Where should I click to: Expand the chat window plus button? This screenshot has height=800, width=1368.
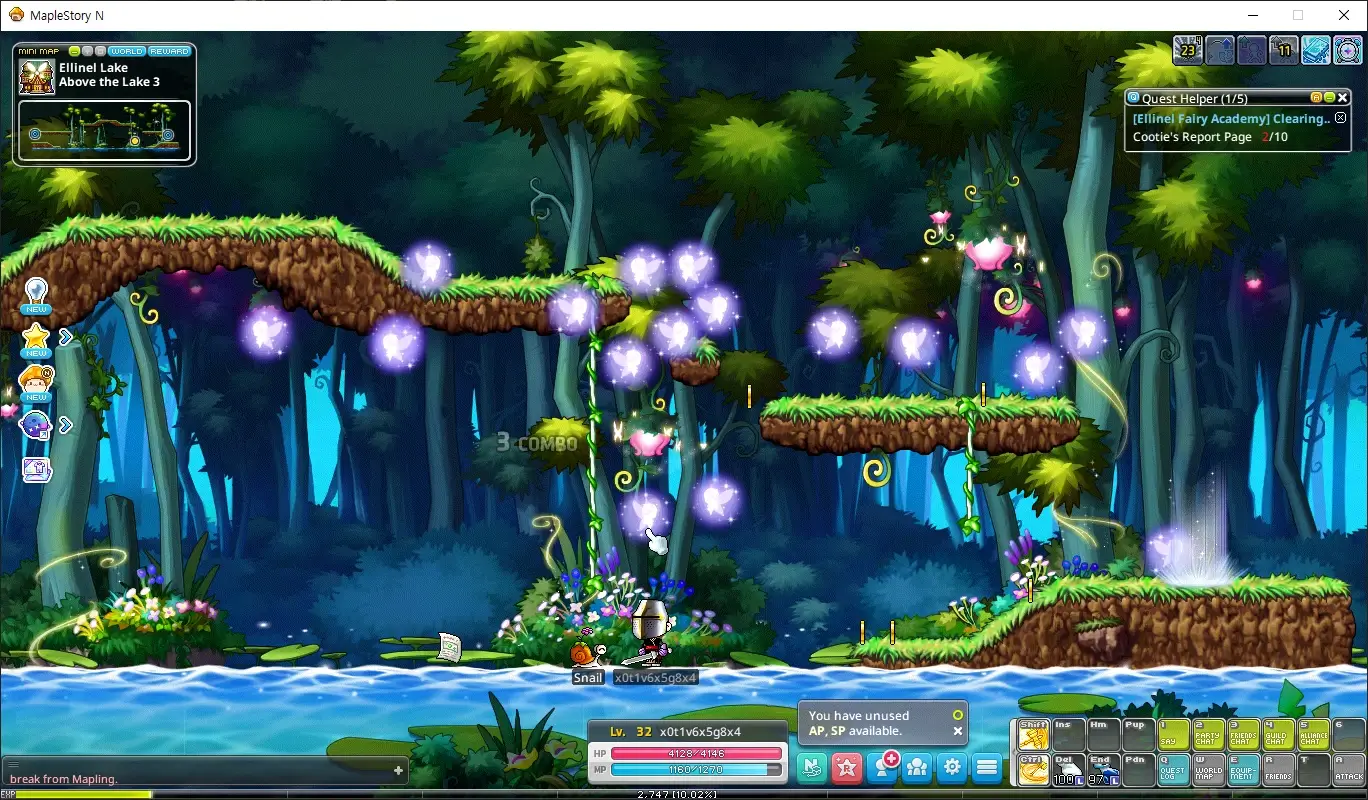click(398, 770)
